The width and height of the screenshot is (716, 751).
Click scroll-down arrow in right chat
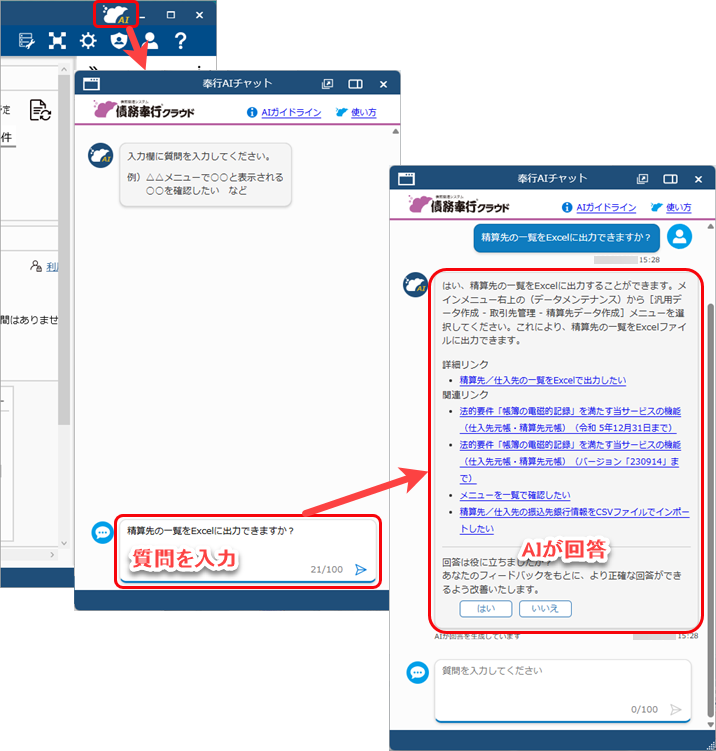[x=711, y=725]
